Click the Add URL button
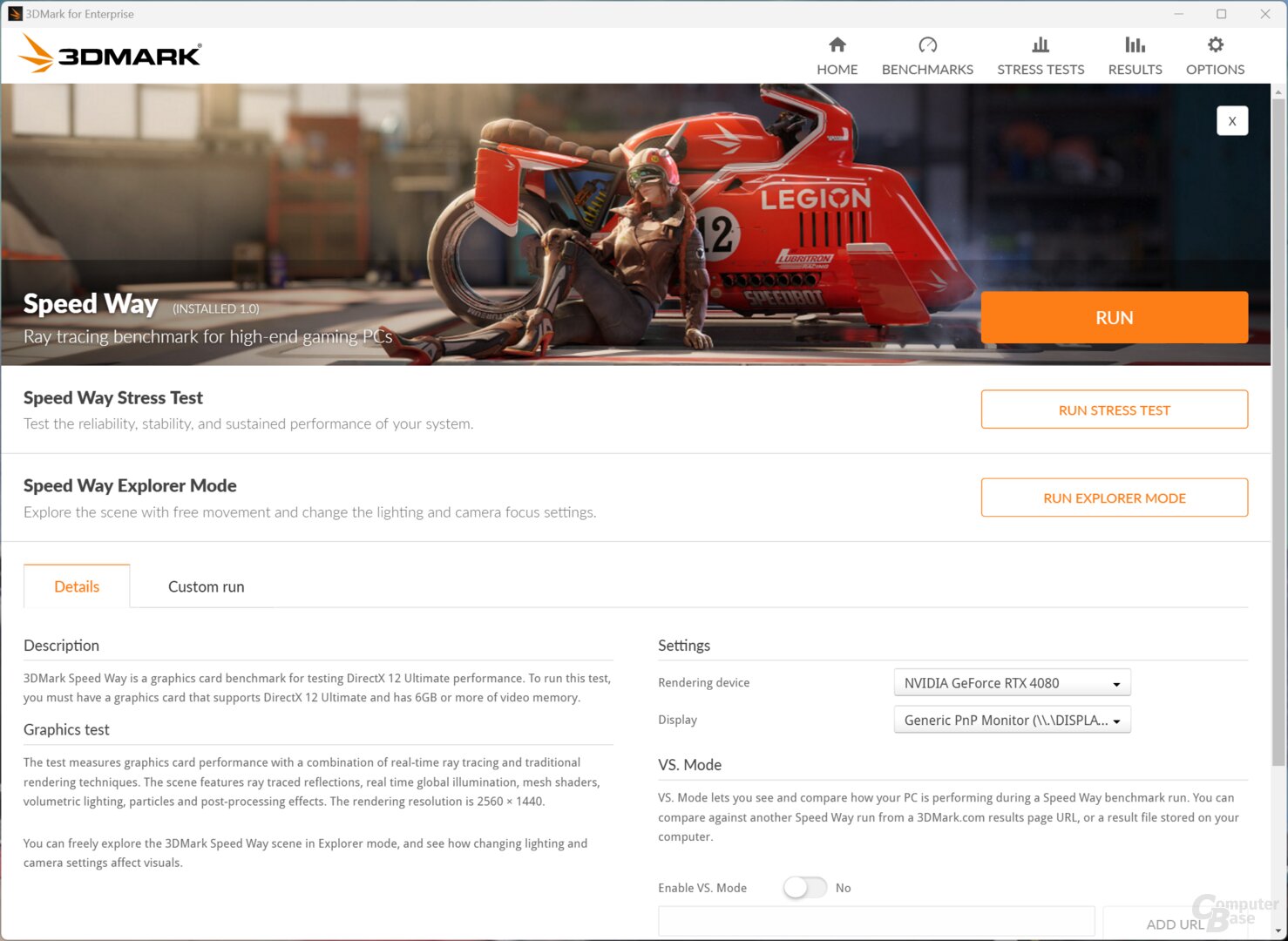 pos(1175,924)
